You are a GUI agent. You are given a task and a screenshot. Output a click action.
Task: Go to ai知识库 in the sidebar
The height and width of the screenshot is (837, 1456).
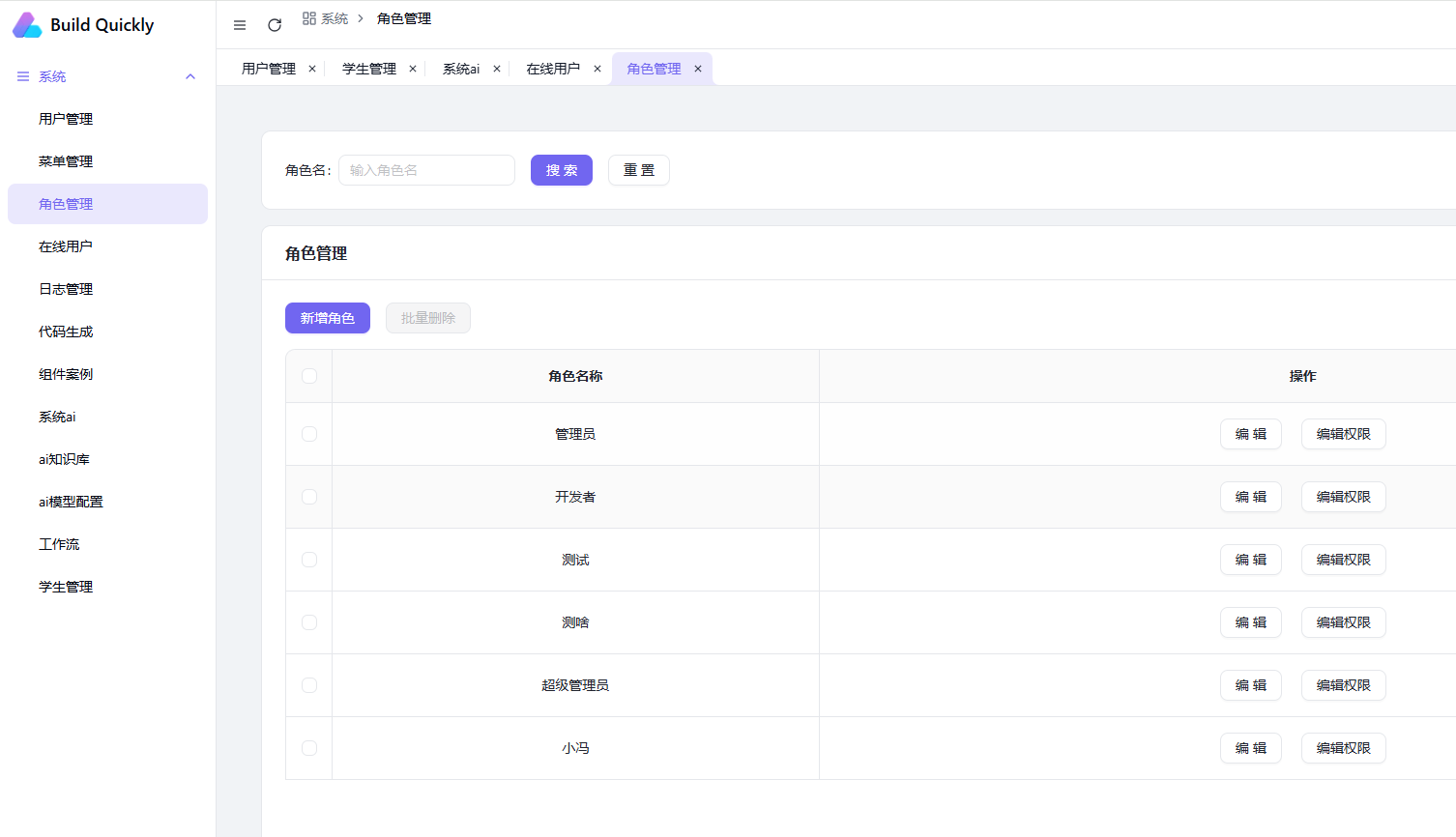(x=64, y=459)
